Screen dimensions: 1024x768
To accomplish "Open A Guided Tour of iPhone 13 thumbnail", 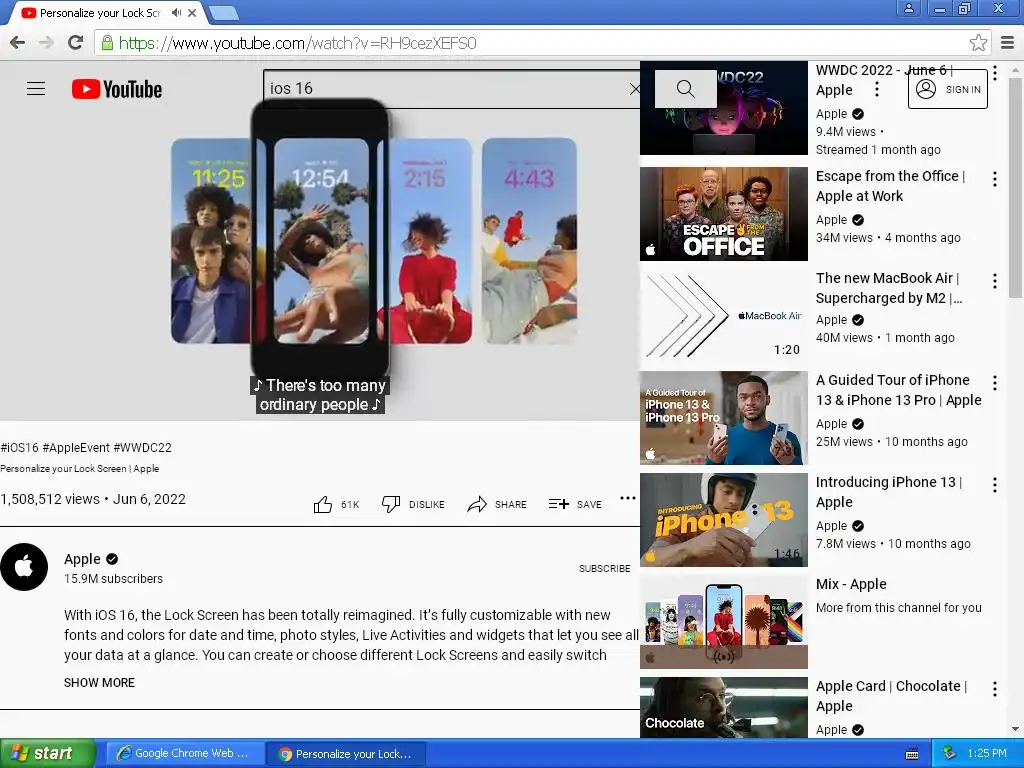I will 724,418.
